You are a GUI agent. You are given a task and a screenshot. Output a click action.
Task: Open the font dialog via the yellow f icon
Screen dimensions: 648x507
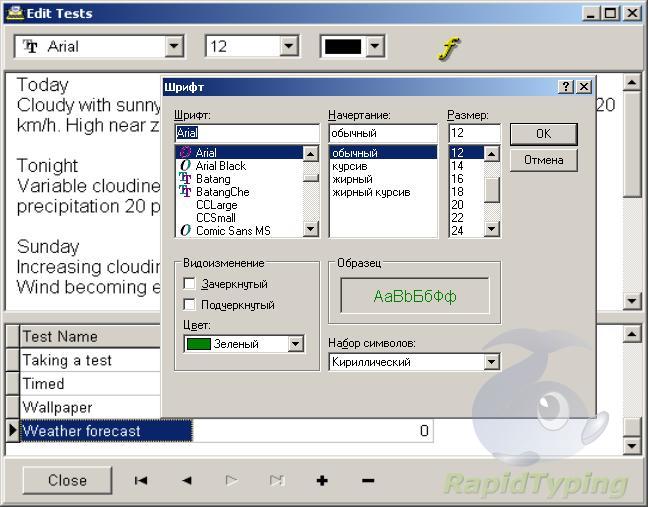click(x=449, y=48)
